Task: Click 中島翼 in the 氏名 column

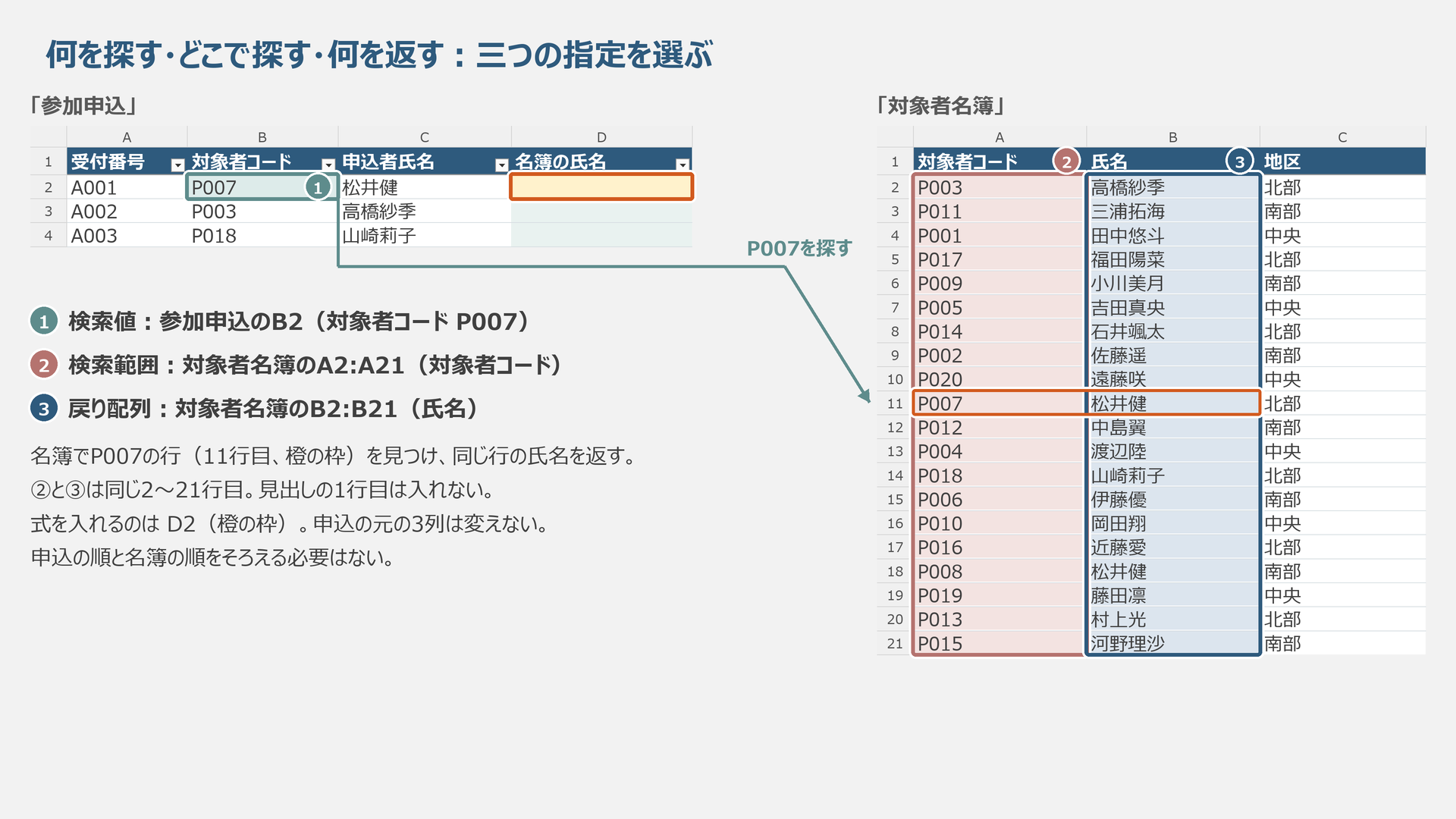Action: [1172, 428]
